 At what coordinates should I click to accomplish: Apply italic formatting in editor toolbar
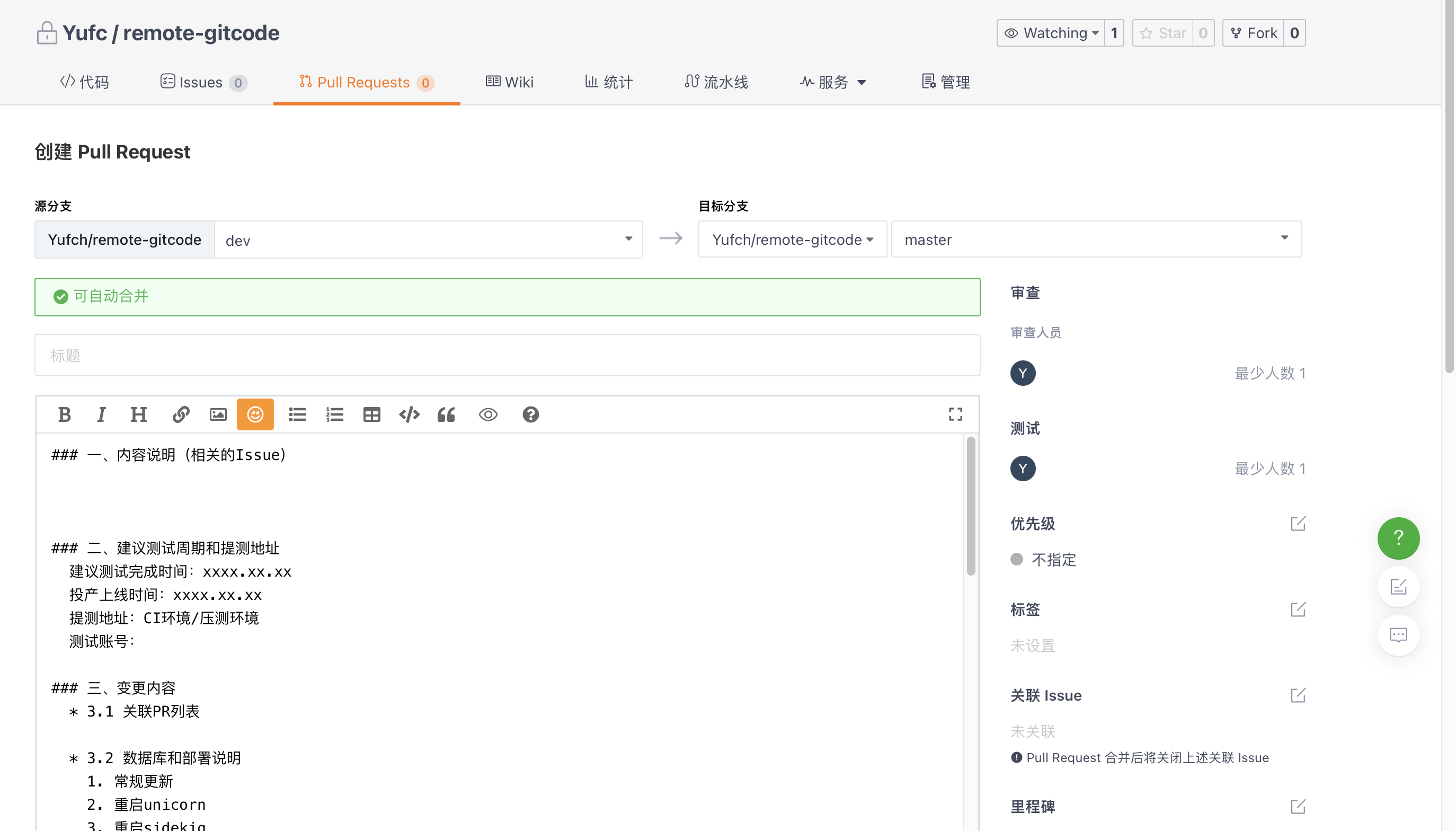tap(102, 414)
